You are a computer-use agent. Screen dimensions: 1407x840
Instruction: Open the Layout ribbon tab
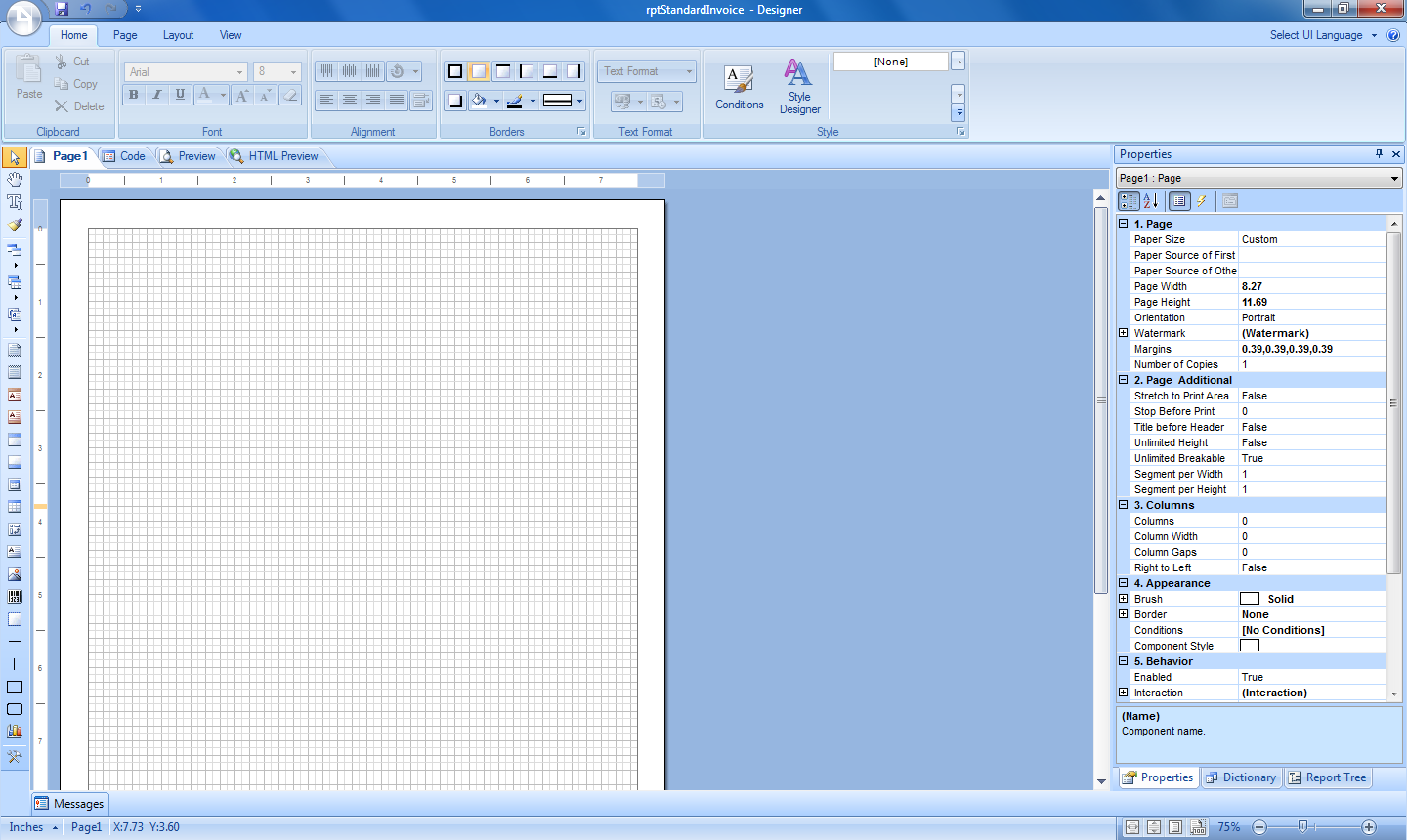[x=178, y=35]
